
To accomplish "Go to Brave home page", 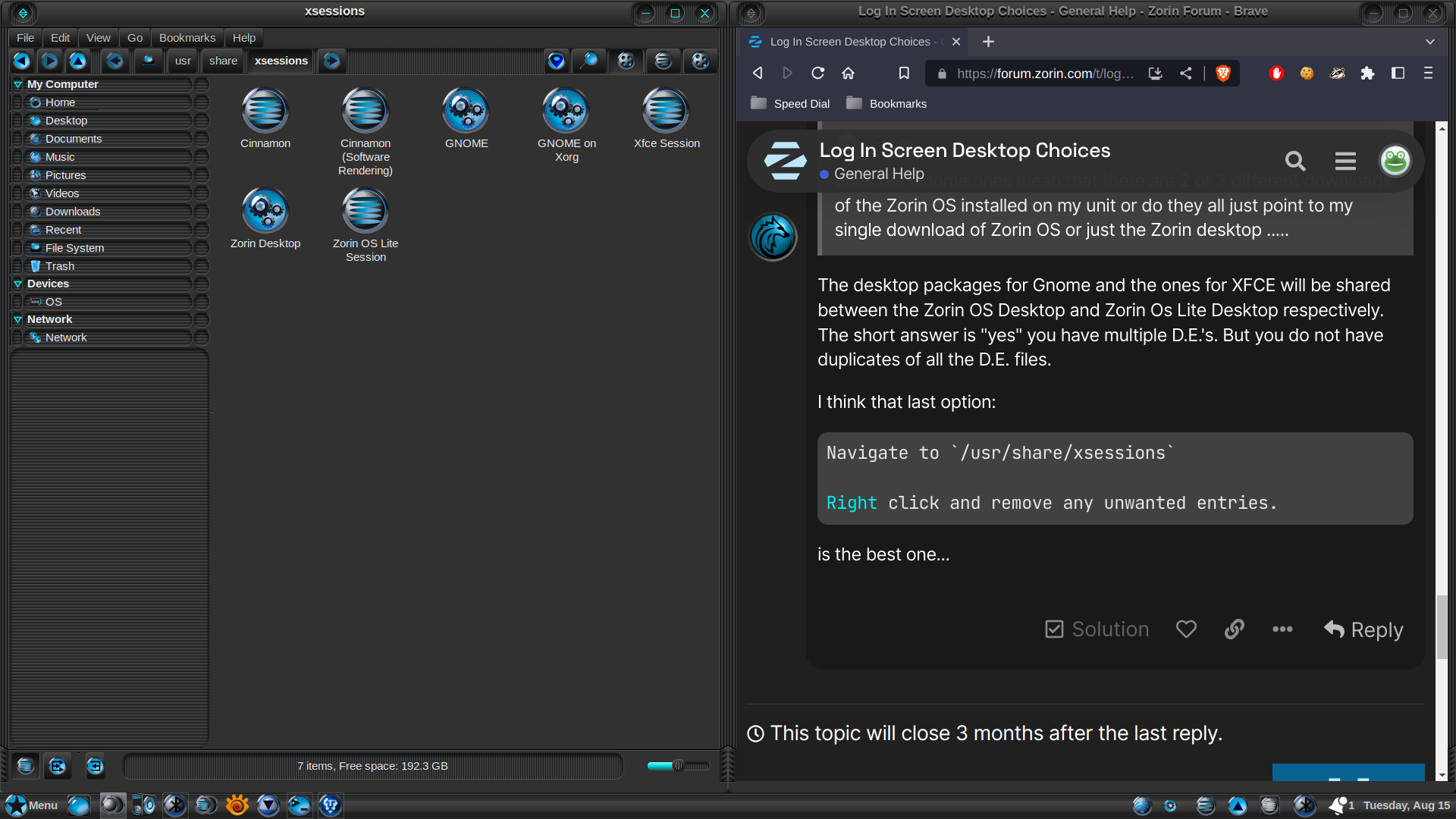I will click(x=848, y=74).
